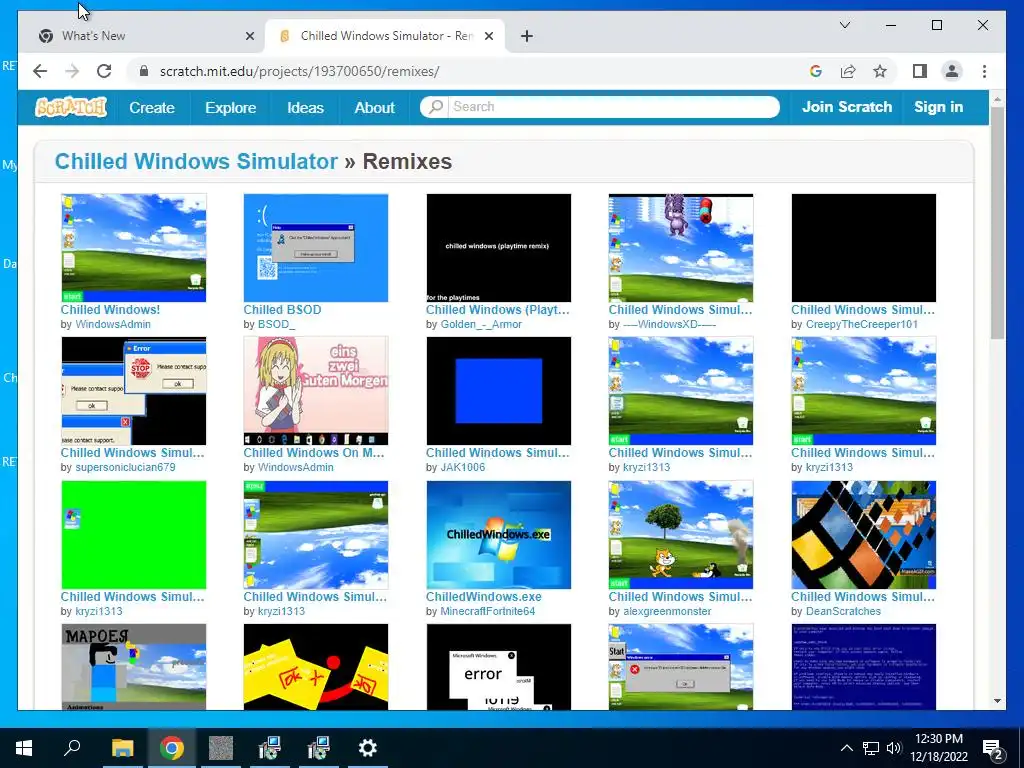Click Sign in

coord(938,107)
